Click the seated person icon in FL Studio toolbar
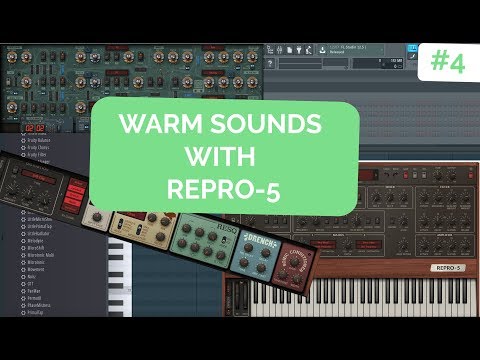 click(x=308, y=50)
